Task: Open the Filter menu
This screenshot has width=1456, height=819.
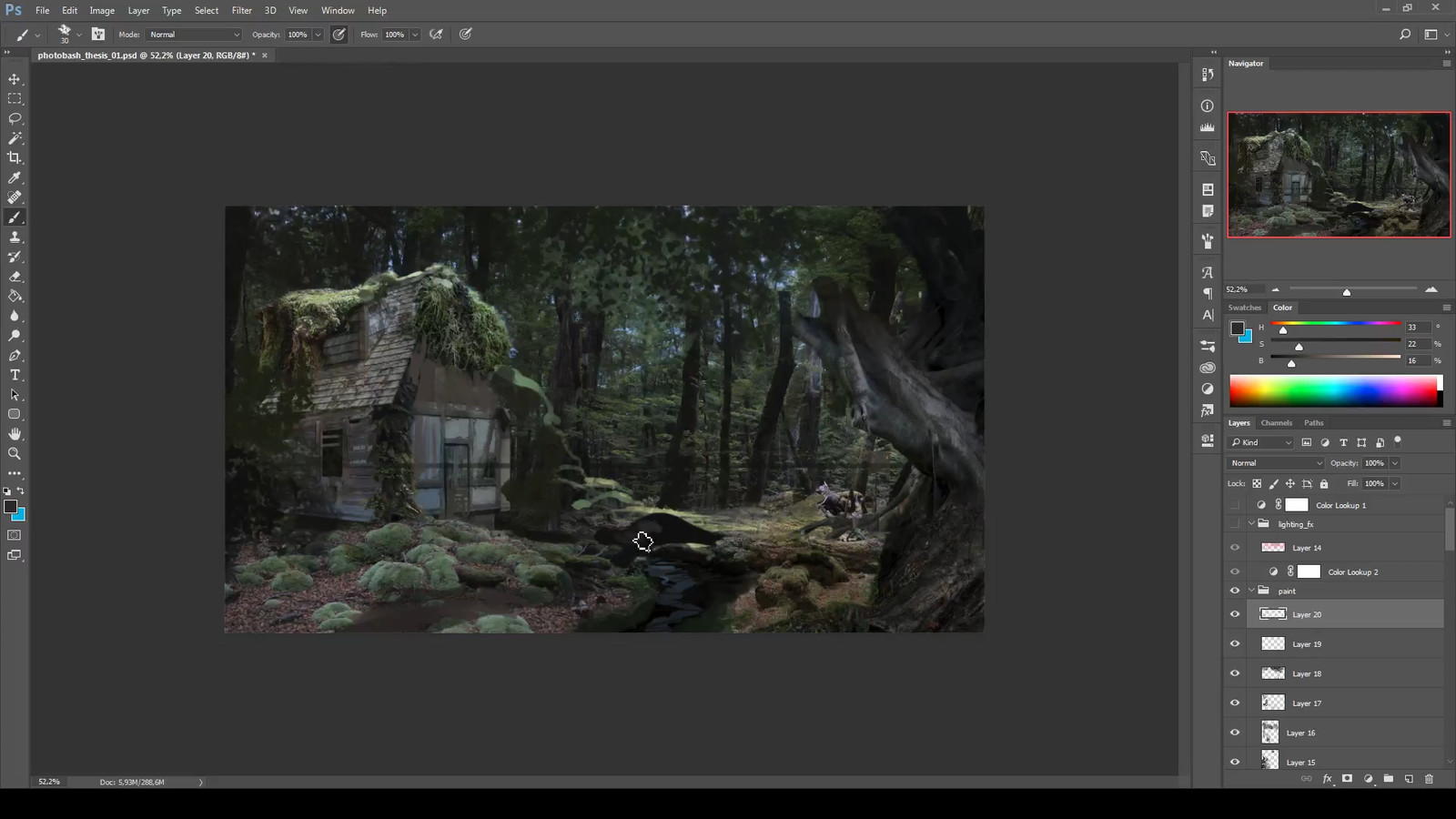Action: tap(241, 10)
